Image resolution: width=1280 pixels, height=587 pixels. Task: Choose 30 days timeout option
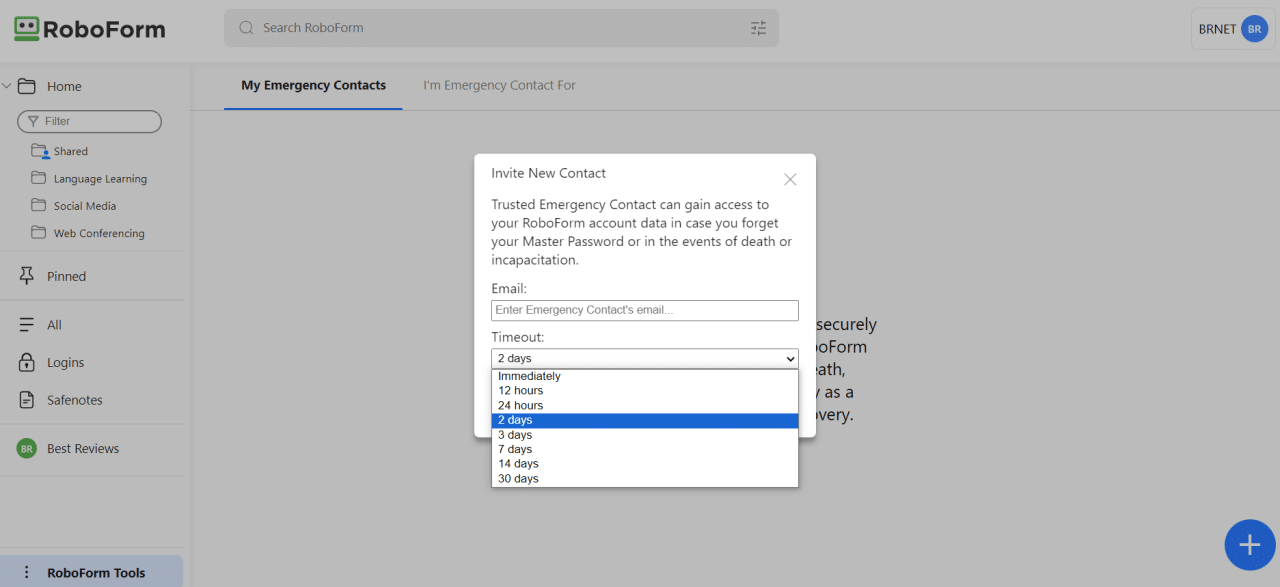point(518,479)
